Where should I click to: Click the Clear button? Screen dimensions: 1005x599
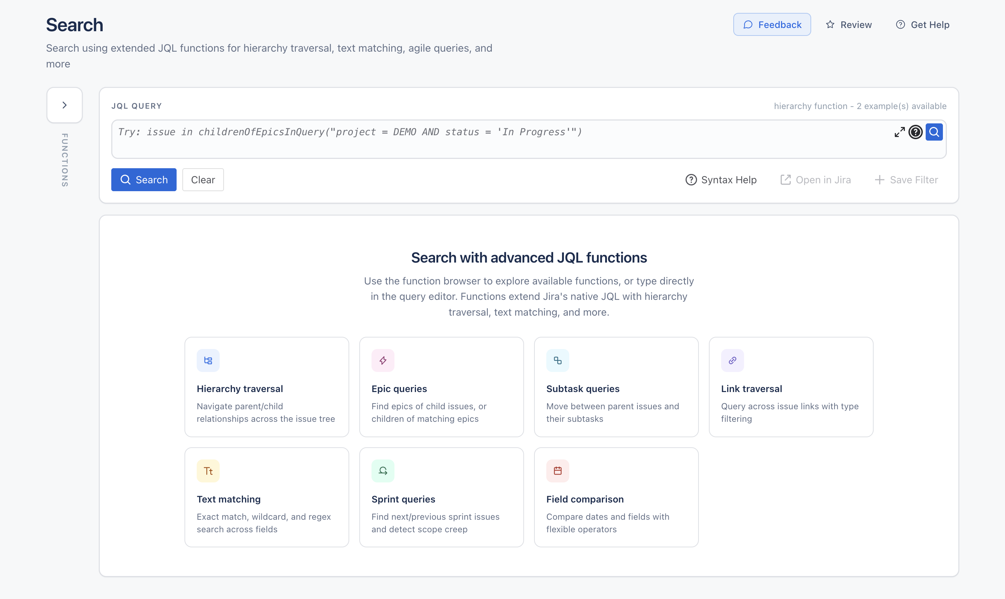point(203,180)
